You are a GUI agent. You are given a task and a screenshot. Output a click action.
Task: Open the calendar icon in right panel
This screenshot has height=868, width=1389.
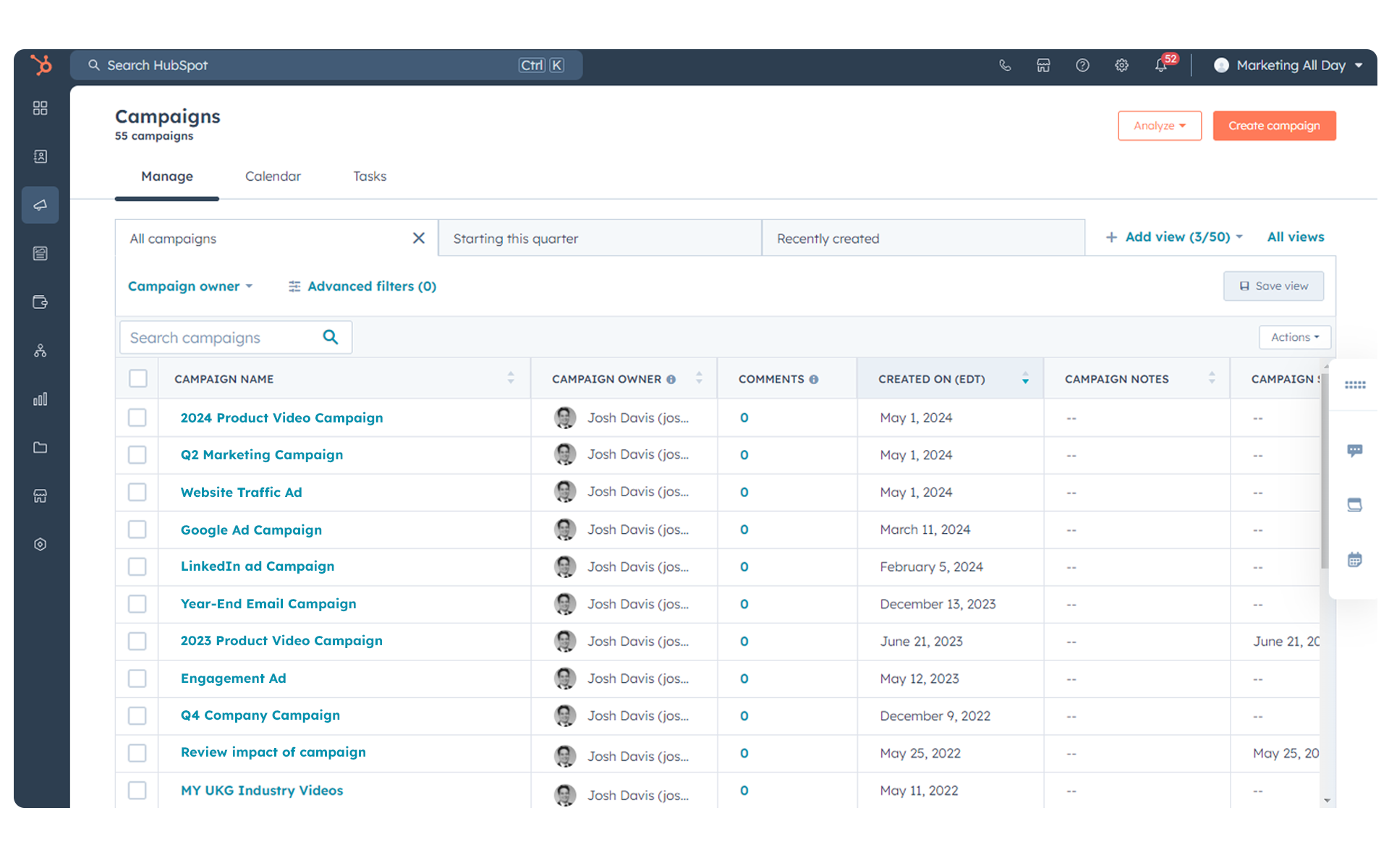pos(1355,559)
